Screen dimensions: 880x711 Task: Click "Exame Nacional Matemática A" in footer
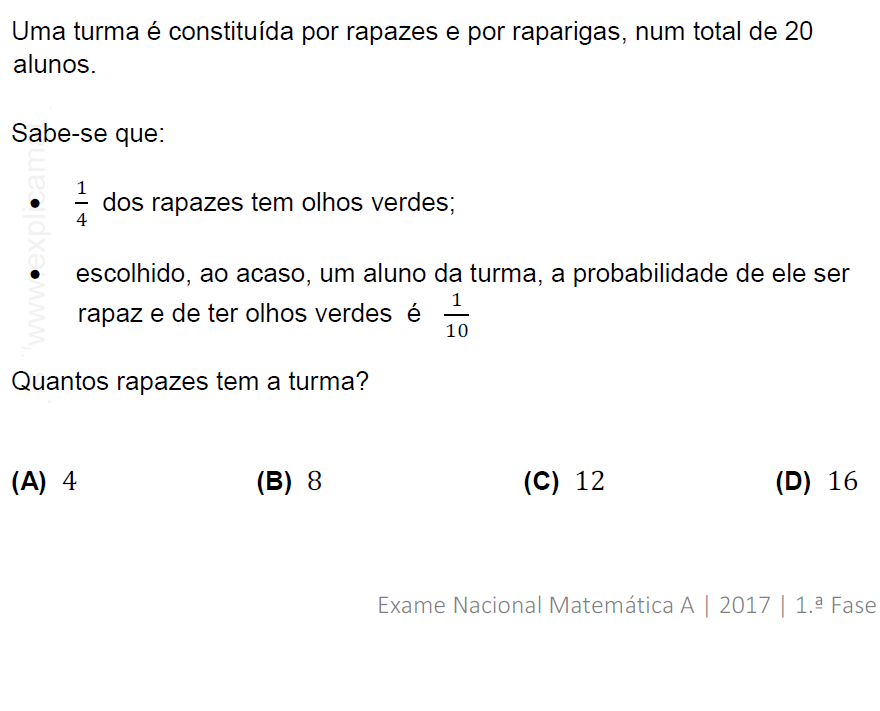click(x=536, y=605)
